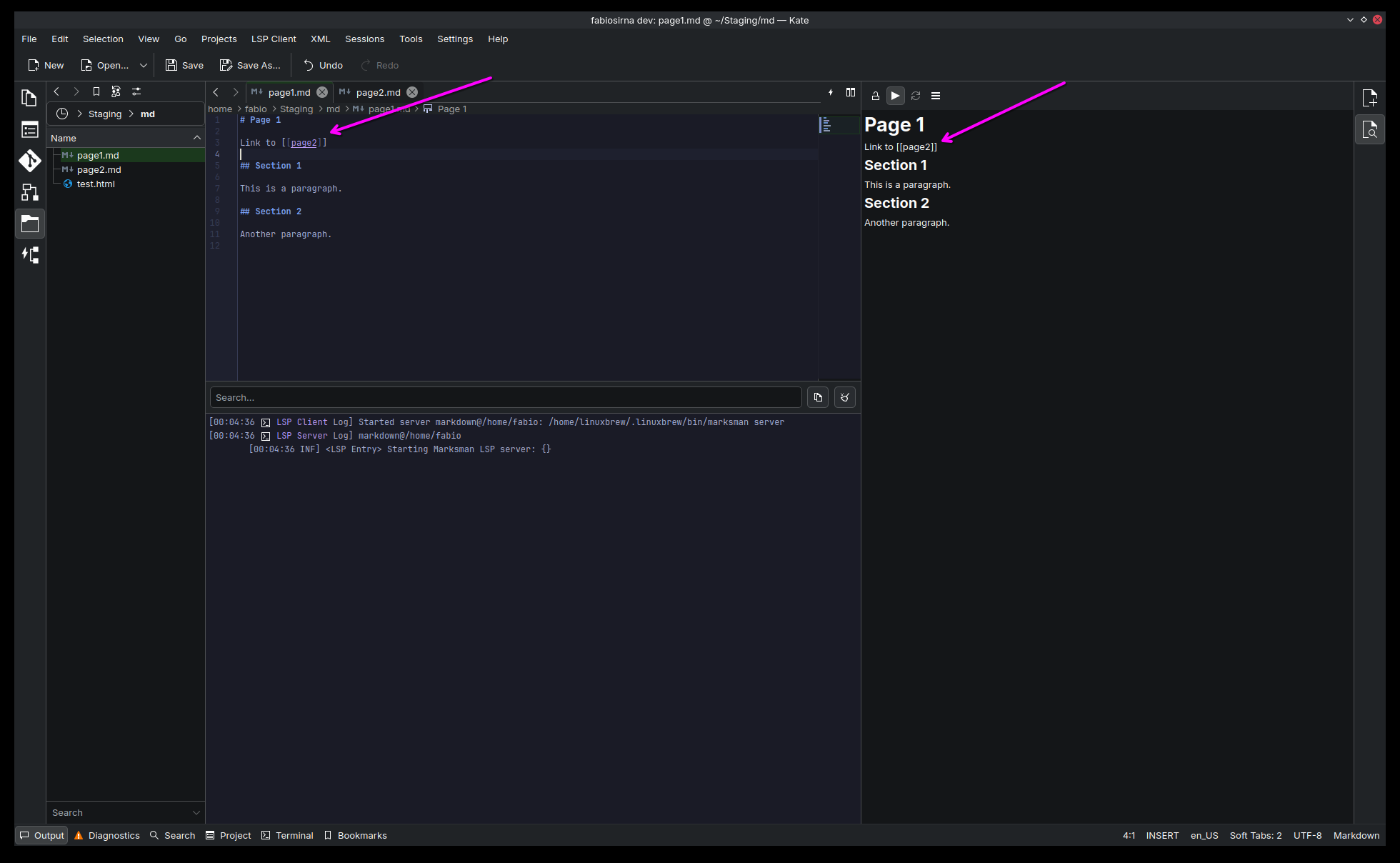
Task: Toggle Name column sort order arrow
Action: [197, 138]
